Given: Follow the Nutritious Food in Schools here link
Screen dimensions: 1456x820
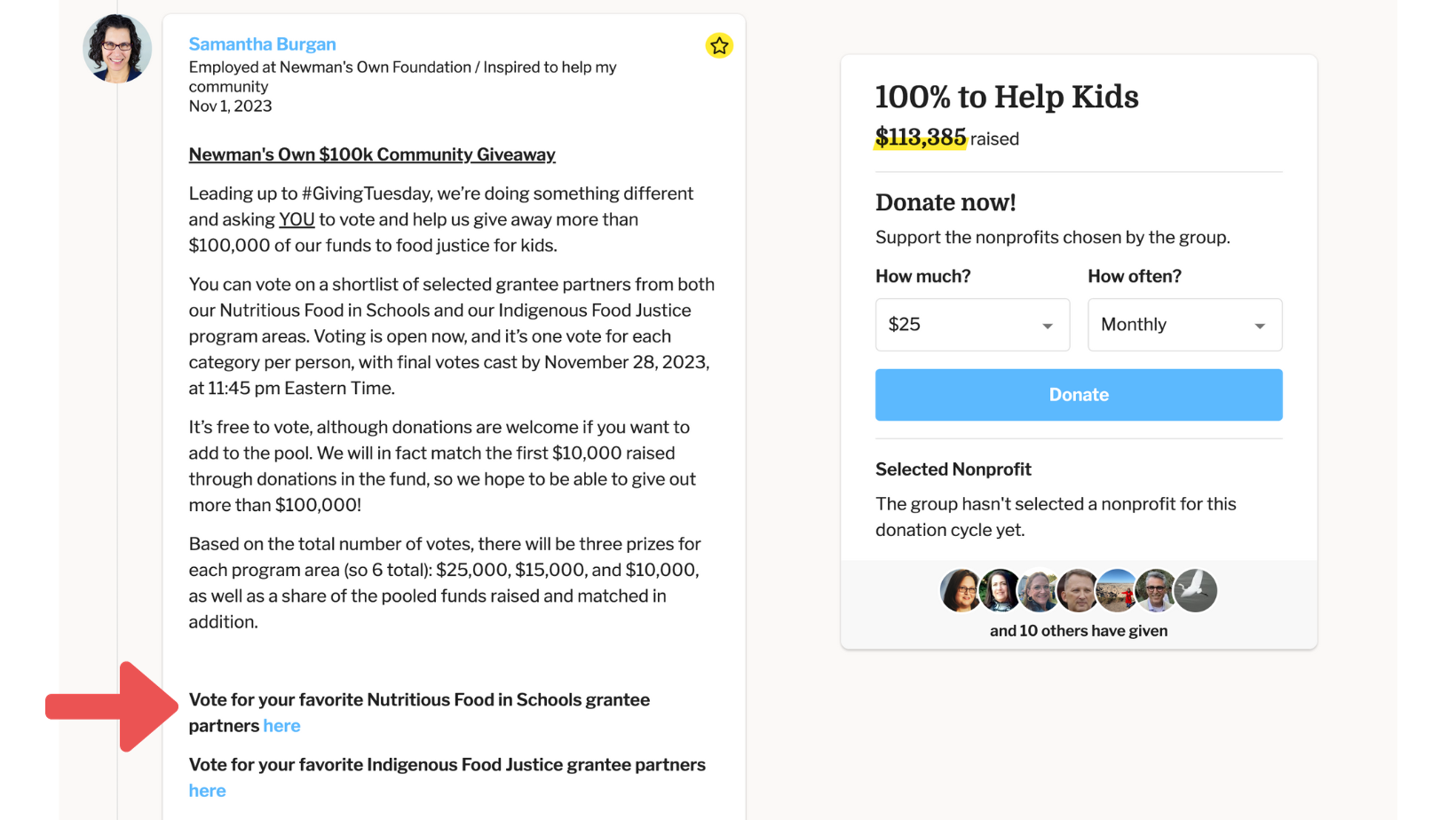Looking at the screenshot, I should 281,726.
